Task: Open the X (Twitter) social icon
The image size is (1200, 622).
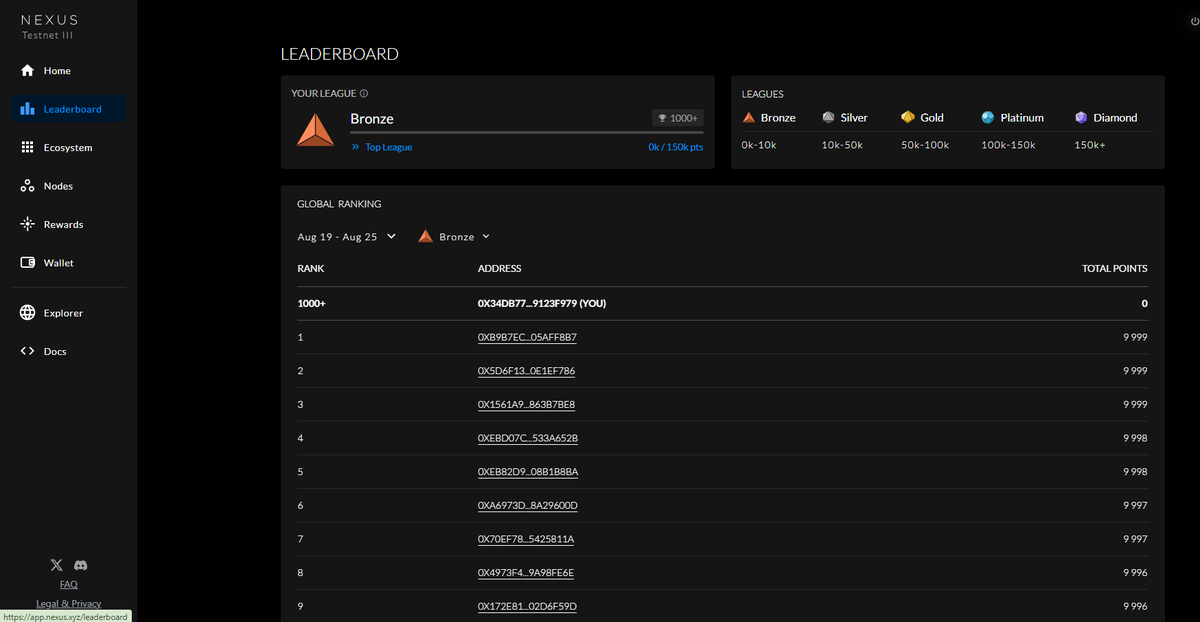Action: [57, 565]
